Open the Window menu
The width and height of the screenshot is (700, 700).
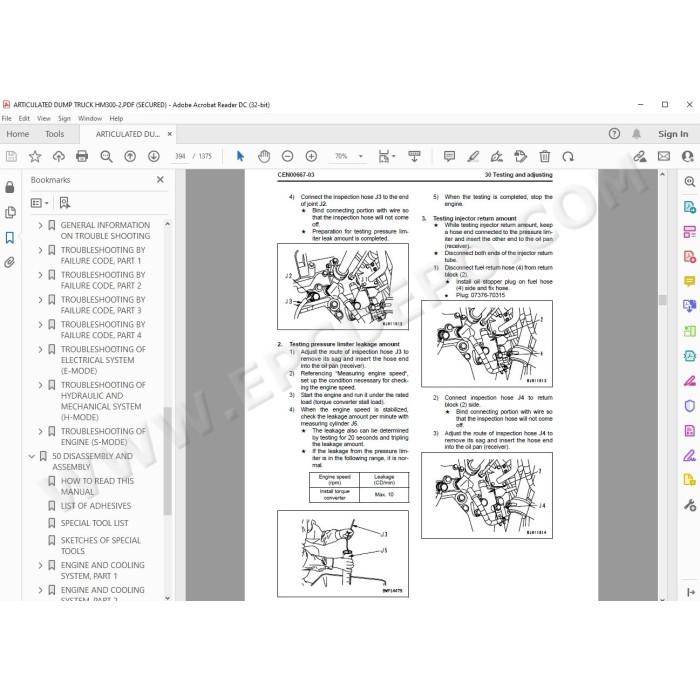[90, 118]
